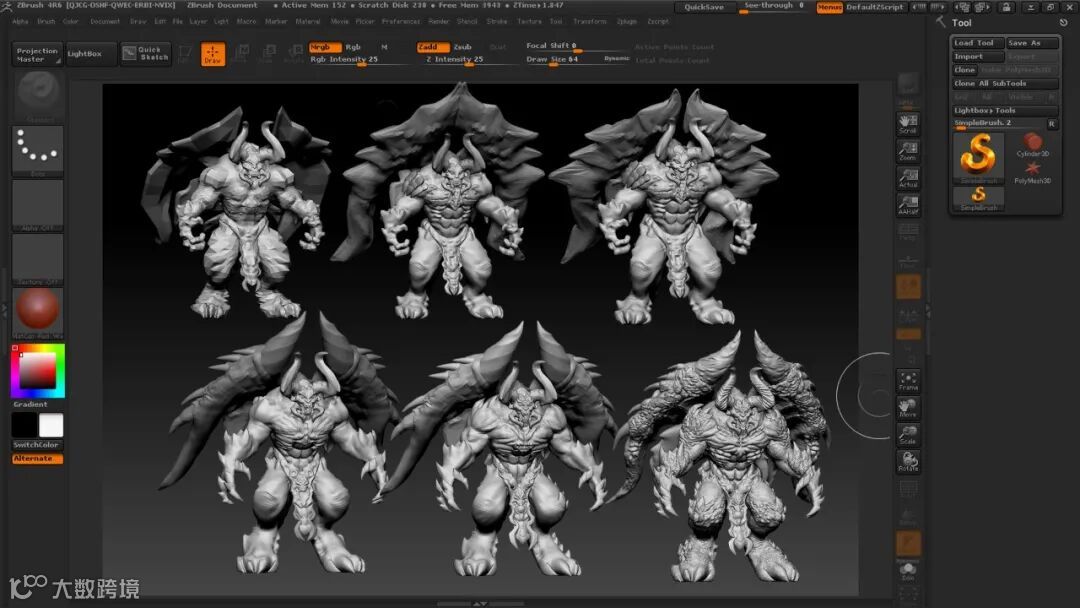The width and height of the screenshot is (1080, 608).
Task: Open the Transform menu
Action: click(x=590, y=21)
